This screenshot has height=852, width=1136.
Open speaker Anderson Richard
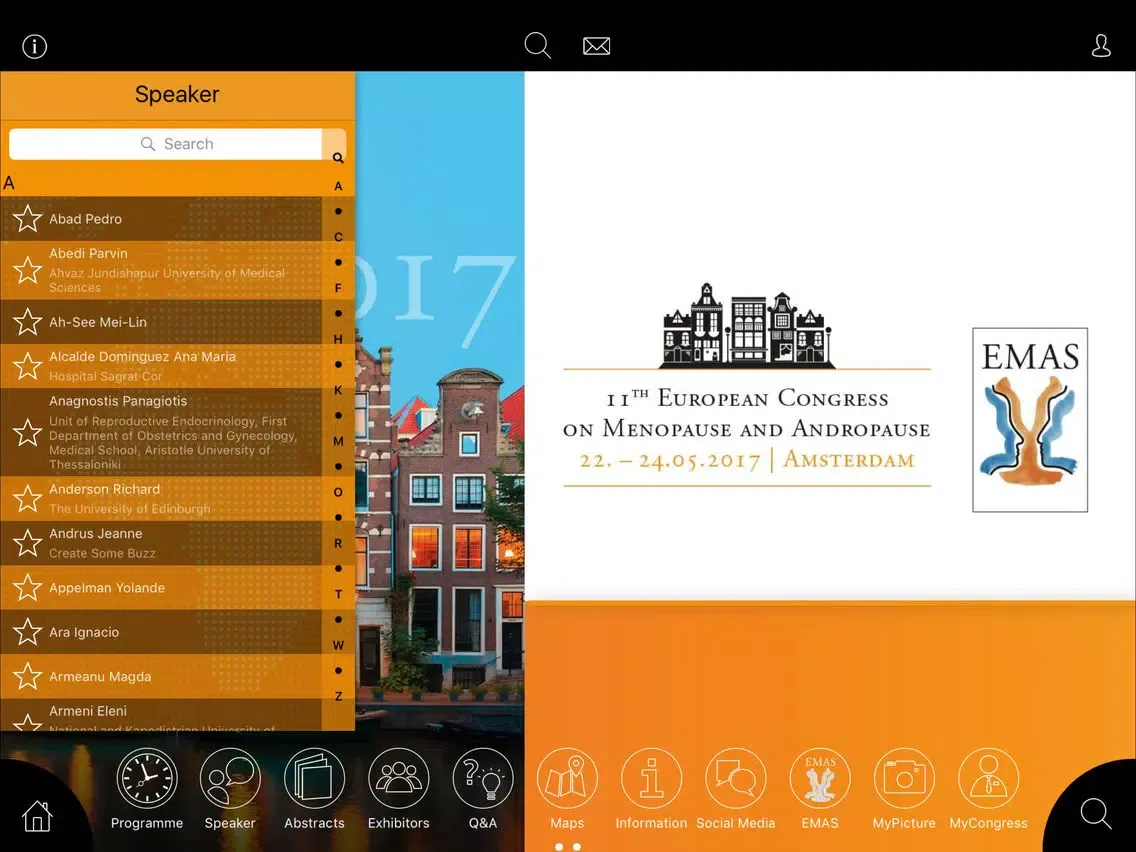161,498
